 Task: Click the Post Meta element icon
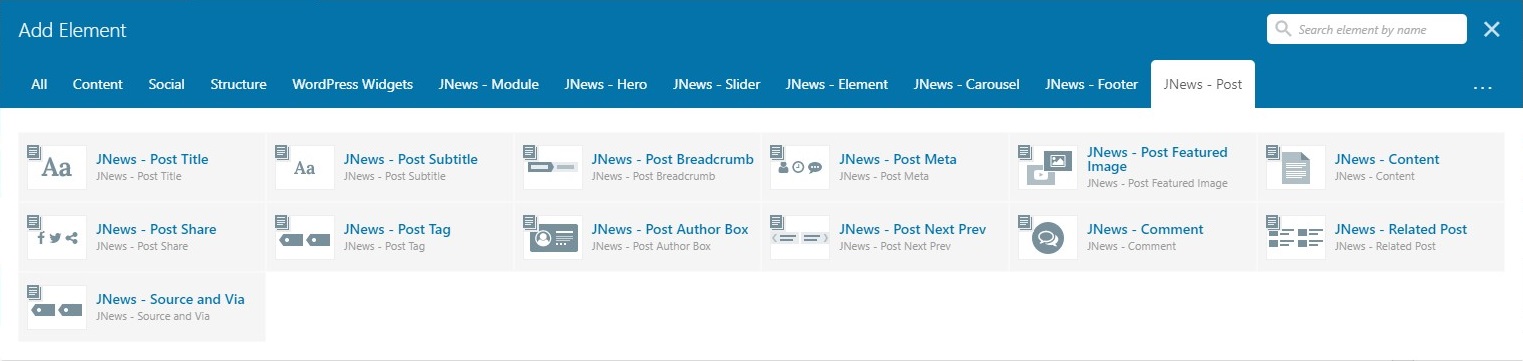(x=800, y=168)
